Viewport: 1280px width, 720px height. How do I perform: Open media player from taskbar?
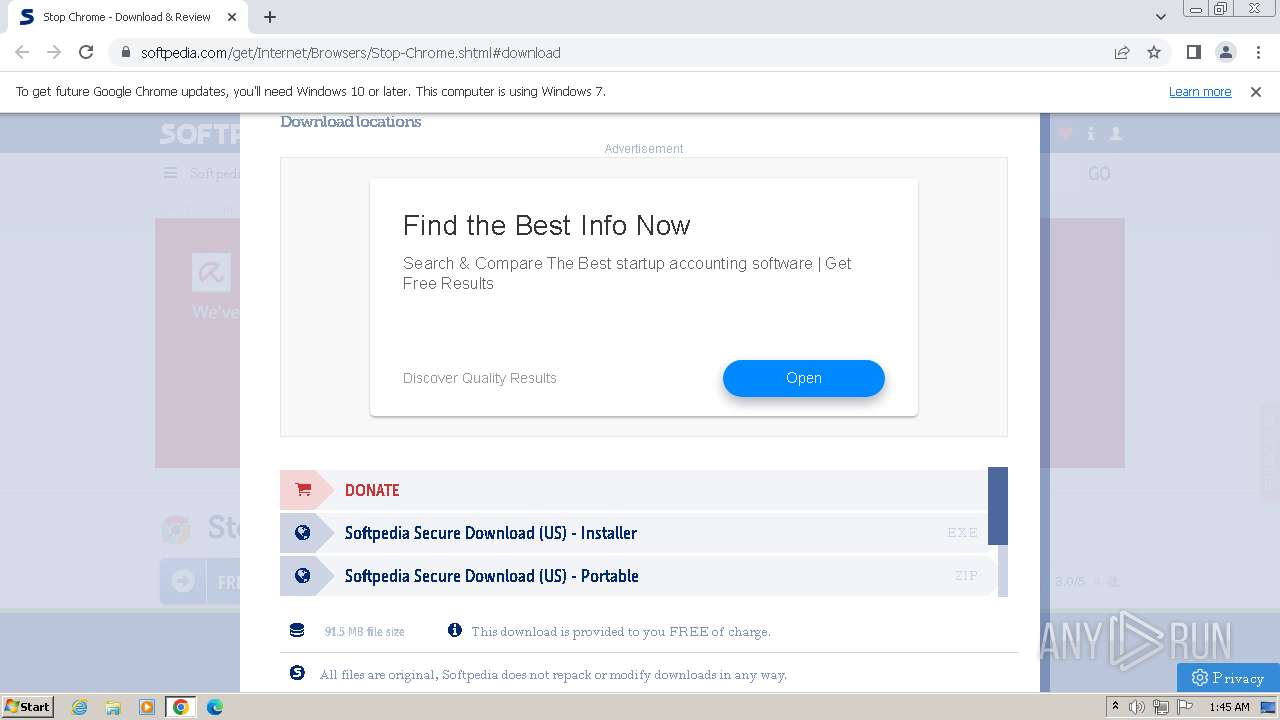pyautogui.click(x=147, y=707)
